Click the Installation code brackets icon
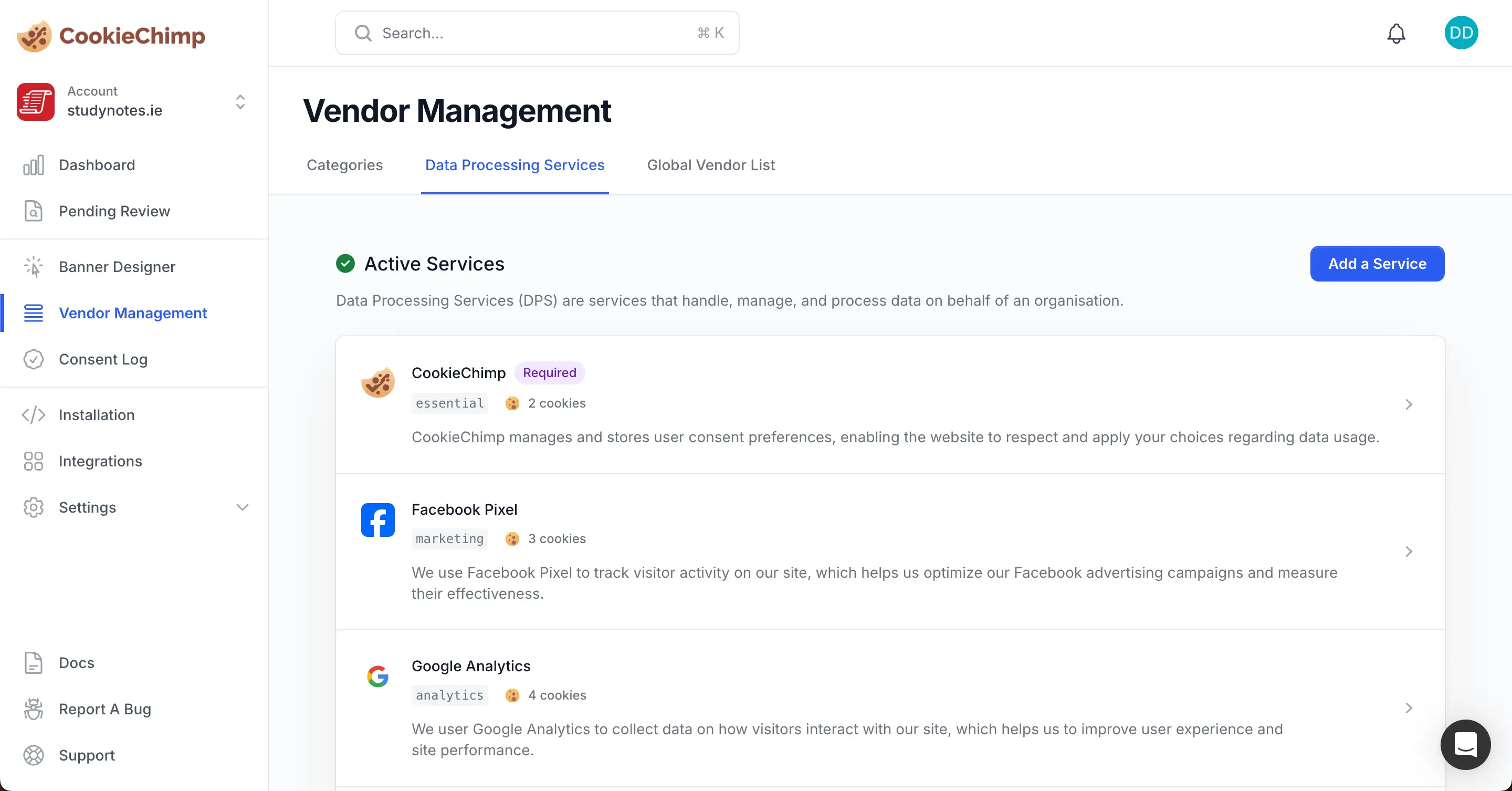The image size is (1512, 791). point(34,415)
